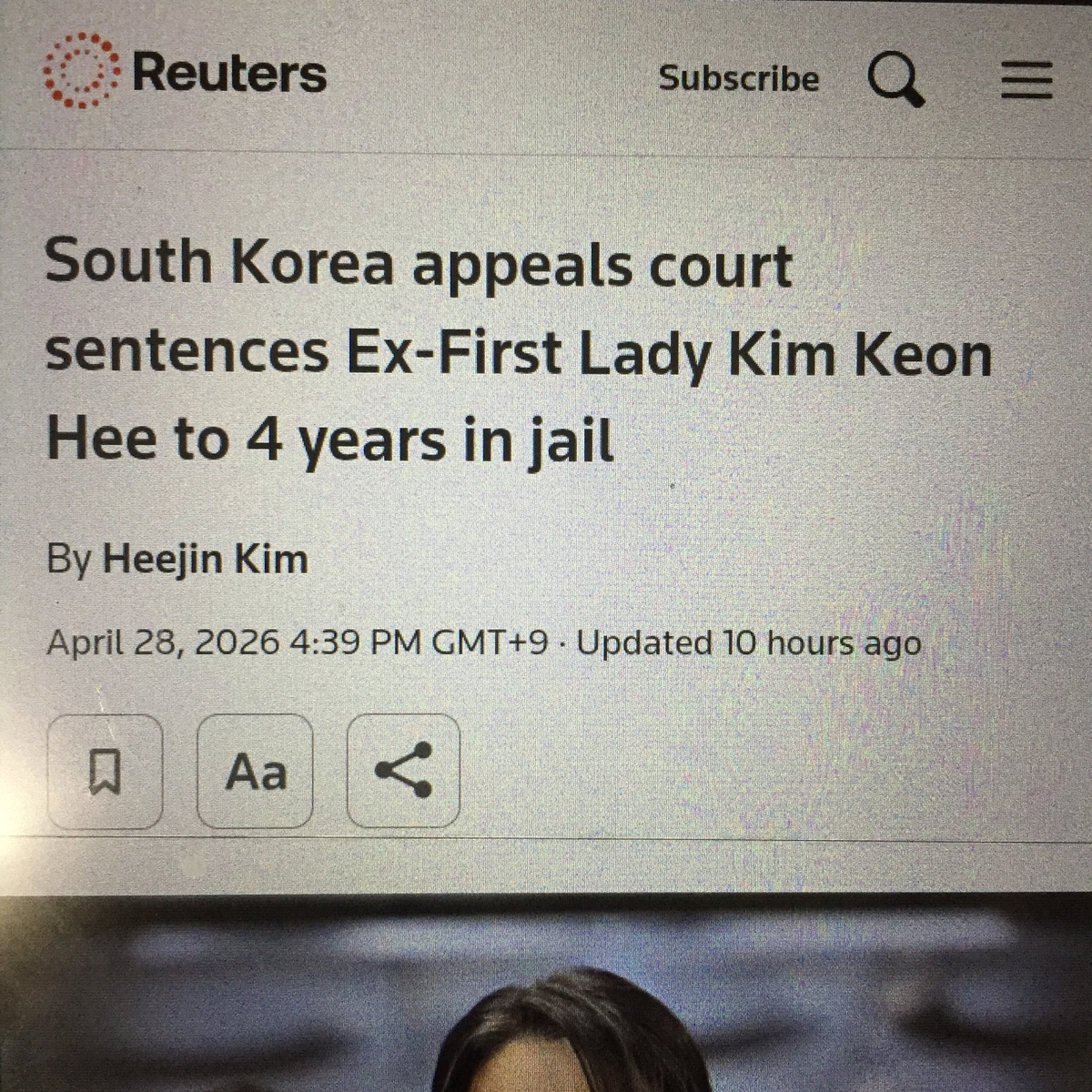Click the '4:39 PM GMT+9' time text

[420, 643]
